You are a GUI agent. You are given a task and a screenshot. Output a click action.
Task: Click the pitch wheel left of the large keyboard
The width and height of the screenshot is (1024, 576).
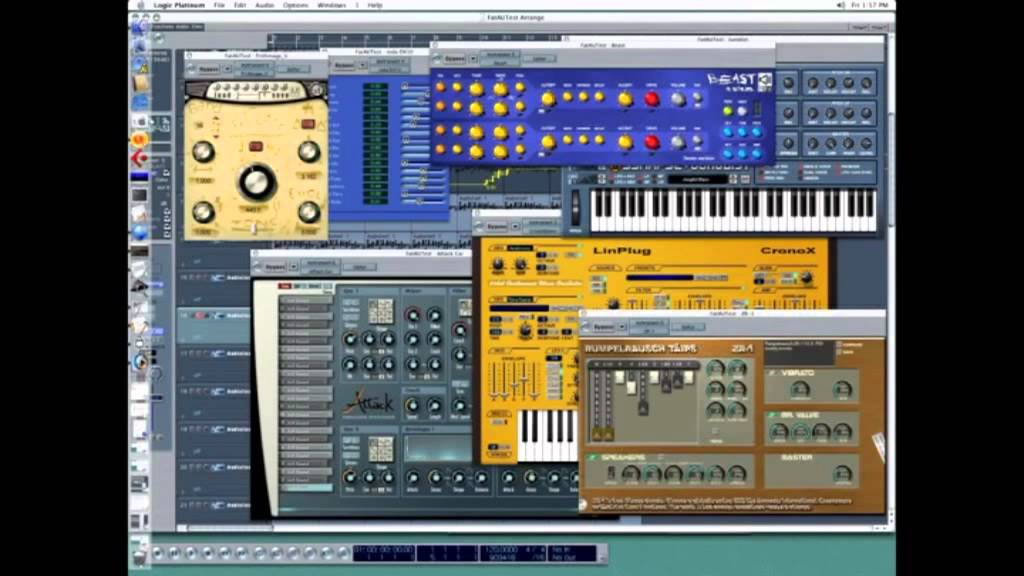coord(575,208)
